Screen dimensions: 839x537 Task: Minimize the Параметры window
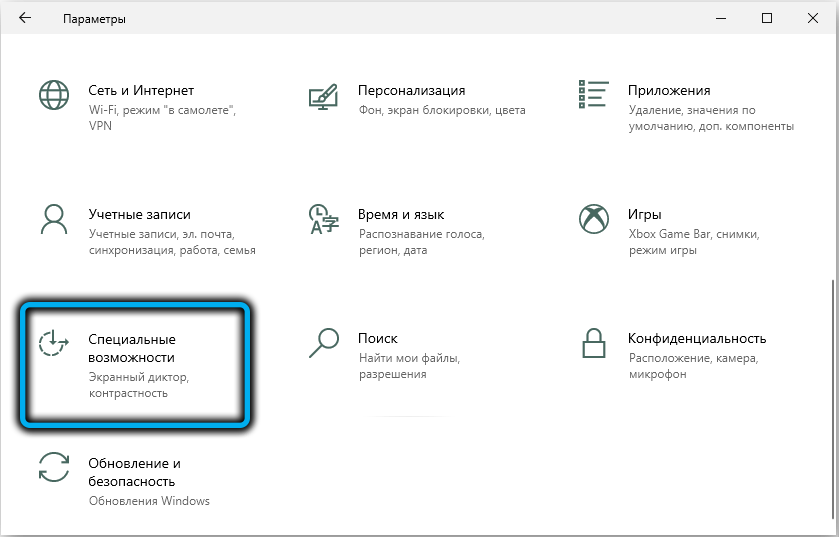point(723,18)
